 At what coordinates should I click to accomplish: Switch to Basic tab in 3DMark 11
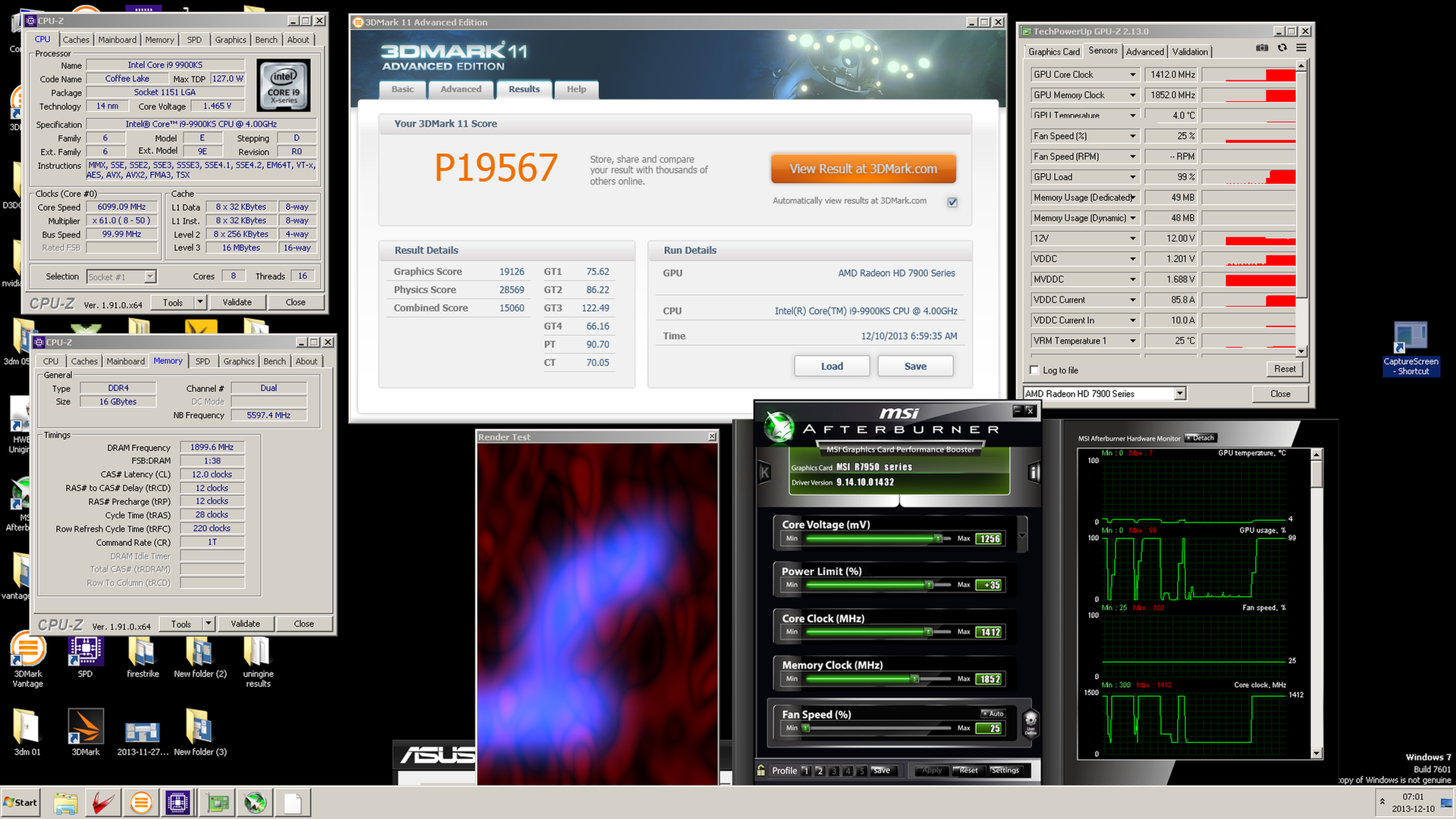403,89
